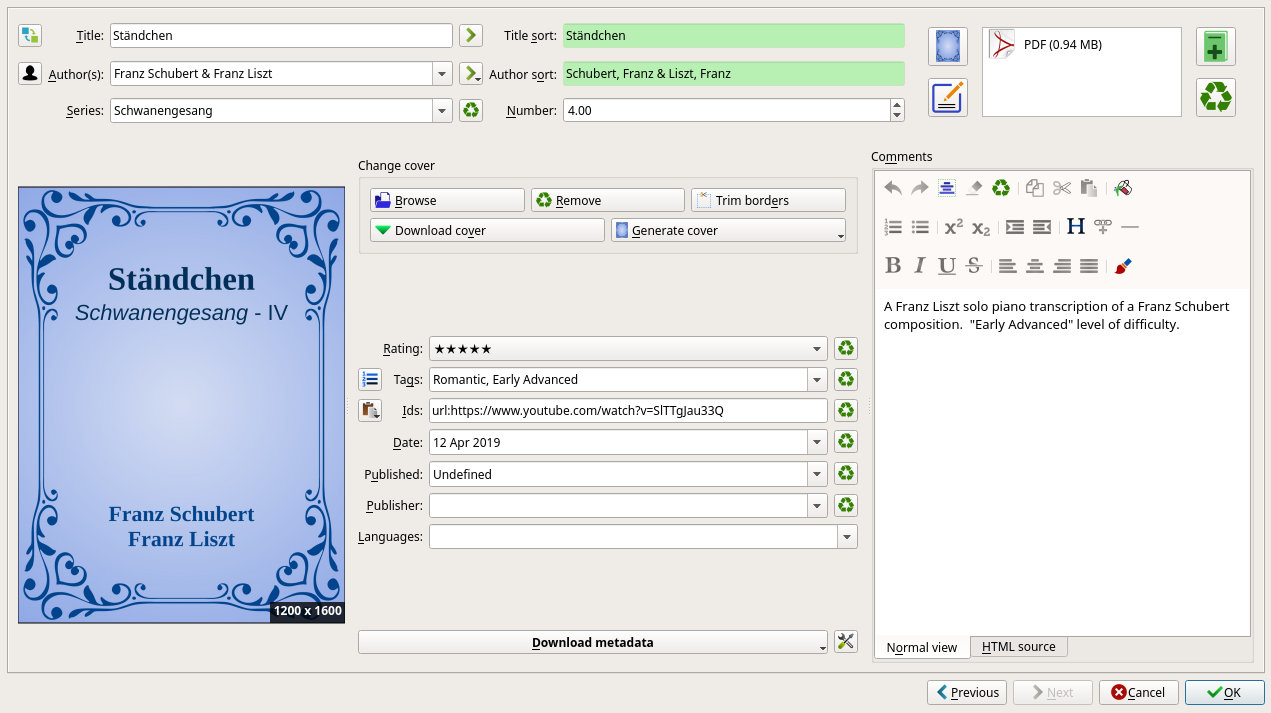Toggle italic formatting in comments editor

pyautogui.click(x=920, y=266)
